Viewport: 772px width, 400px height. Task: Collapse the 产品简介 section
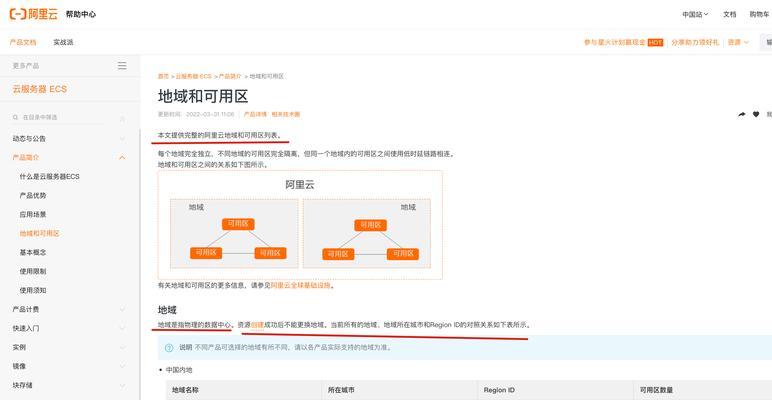pos(123,158)
